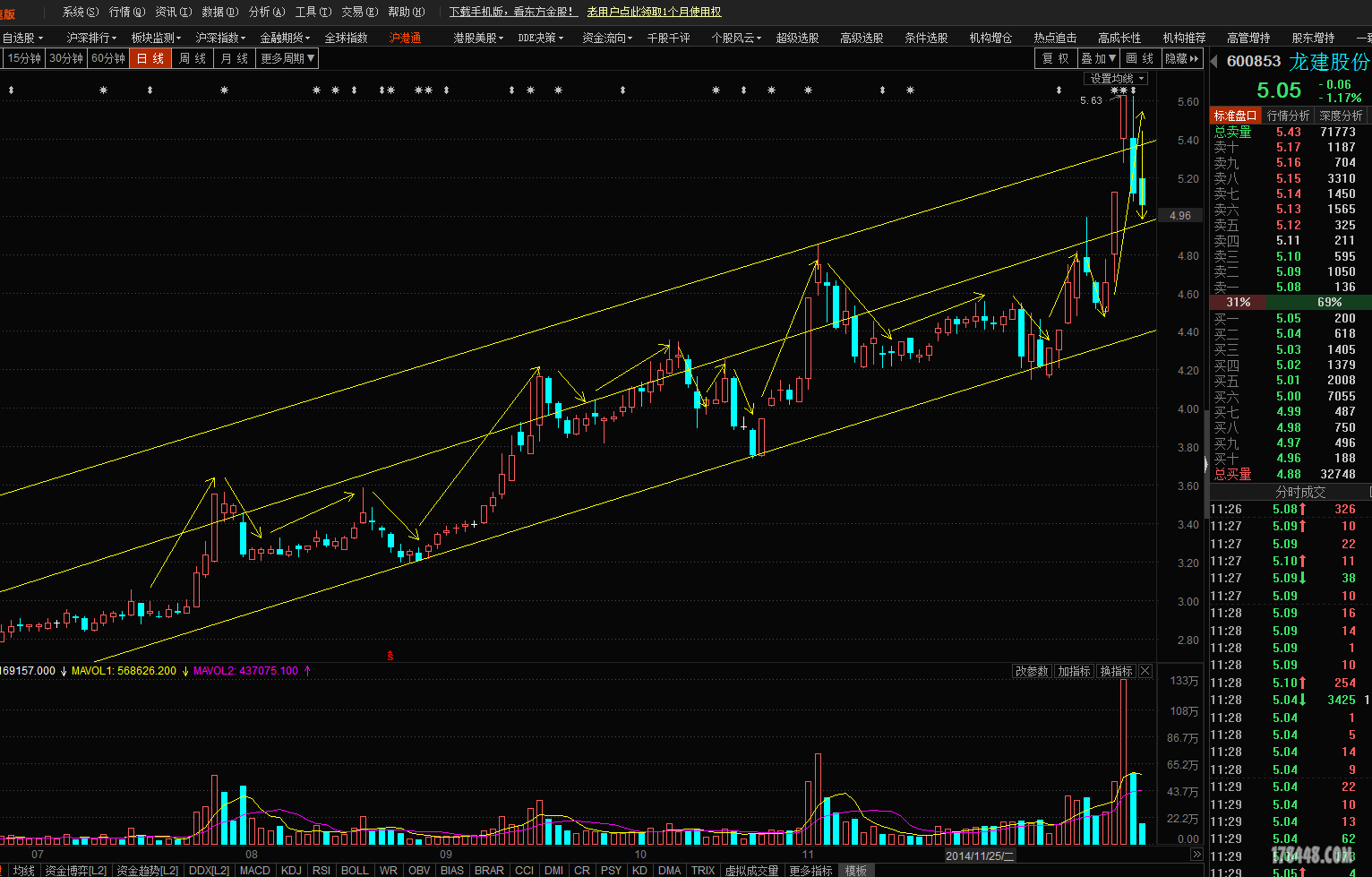Click the 老用户点此领取1个月使用权 link

[x=654, y=12]
